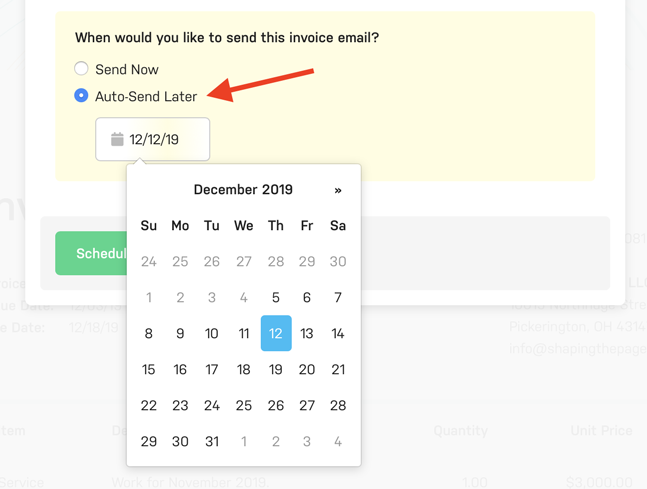Choose December 5 in calendar
The width and height of the screenshot is (647, 489).
[276, 298]
